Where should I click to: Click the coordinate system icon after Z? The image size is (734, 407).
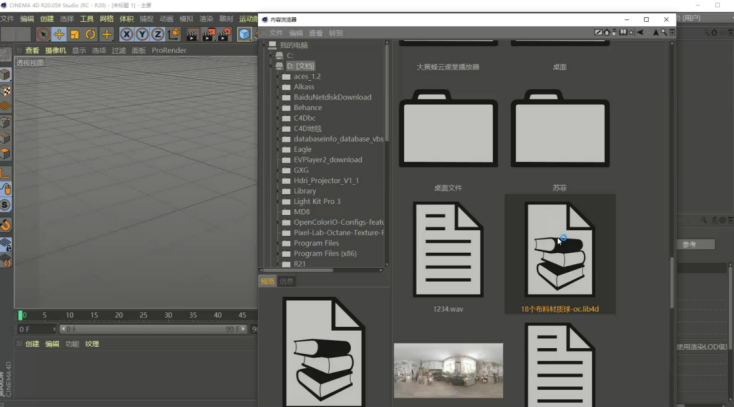(x=174, y=34)
